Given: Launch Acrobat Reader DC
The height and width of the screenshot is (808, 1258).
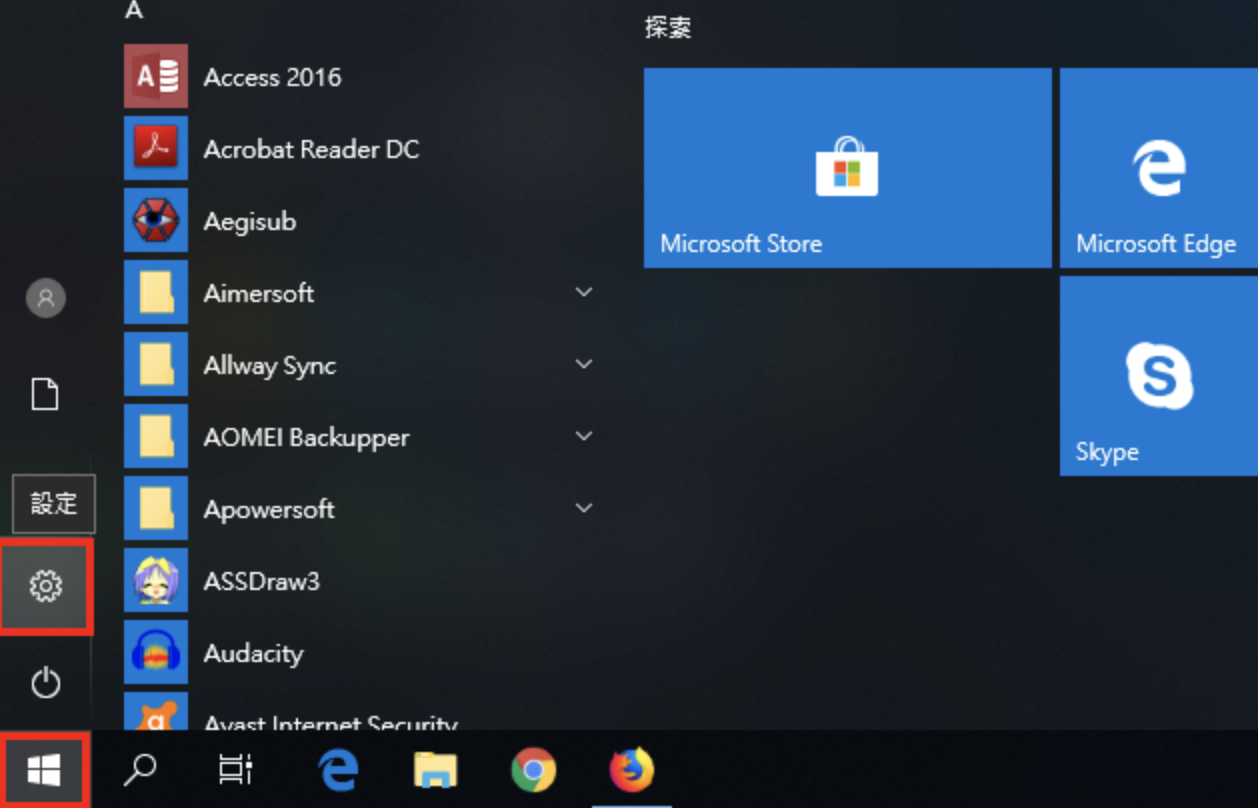Looking at the screenshot, I should (x=360, y=149).
